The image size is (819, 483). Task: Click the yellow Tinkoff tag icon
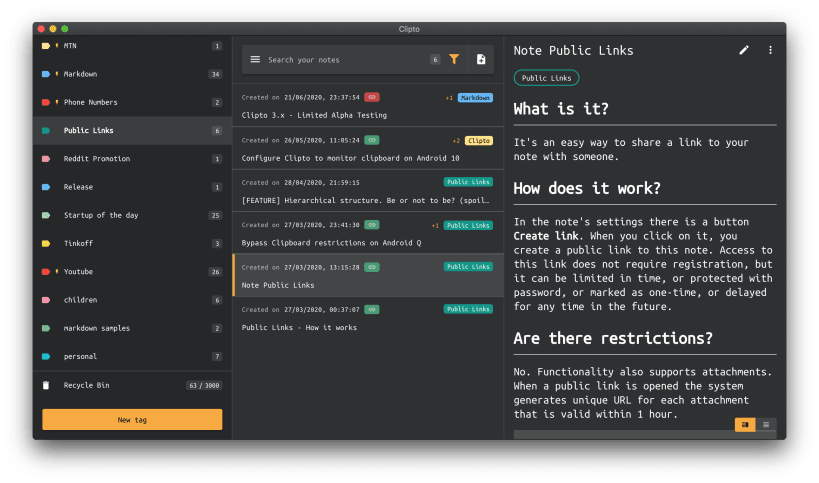pos(46,243)
